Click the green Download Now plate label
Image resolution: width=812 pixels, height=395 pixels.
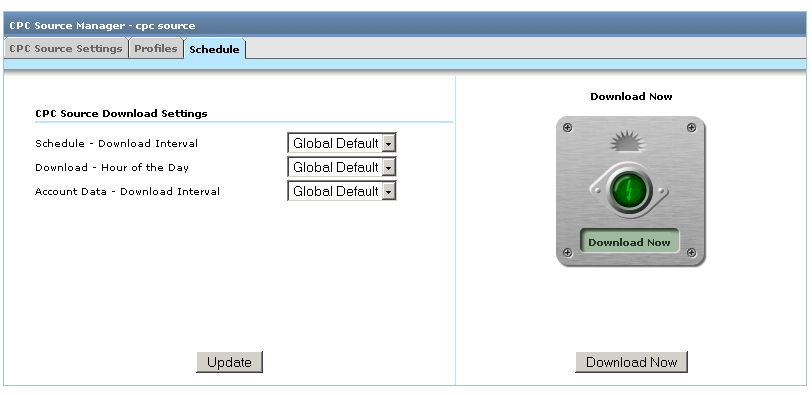pos(629,242)
